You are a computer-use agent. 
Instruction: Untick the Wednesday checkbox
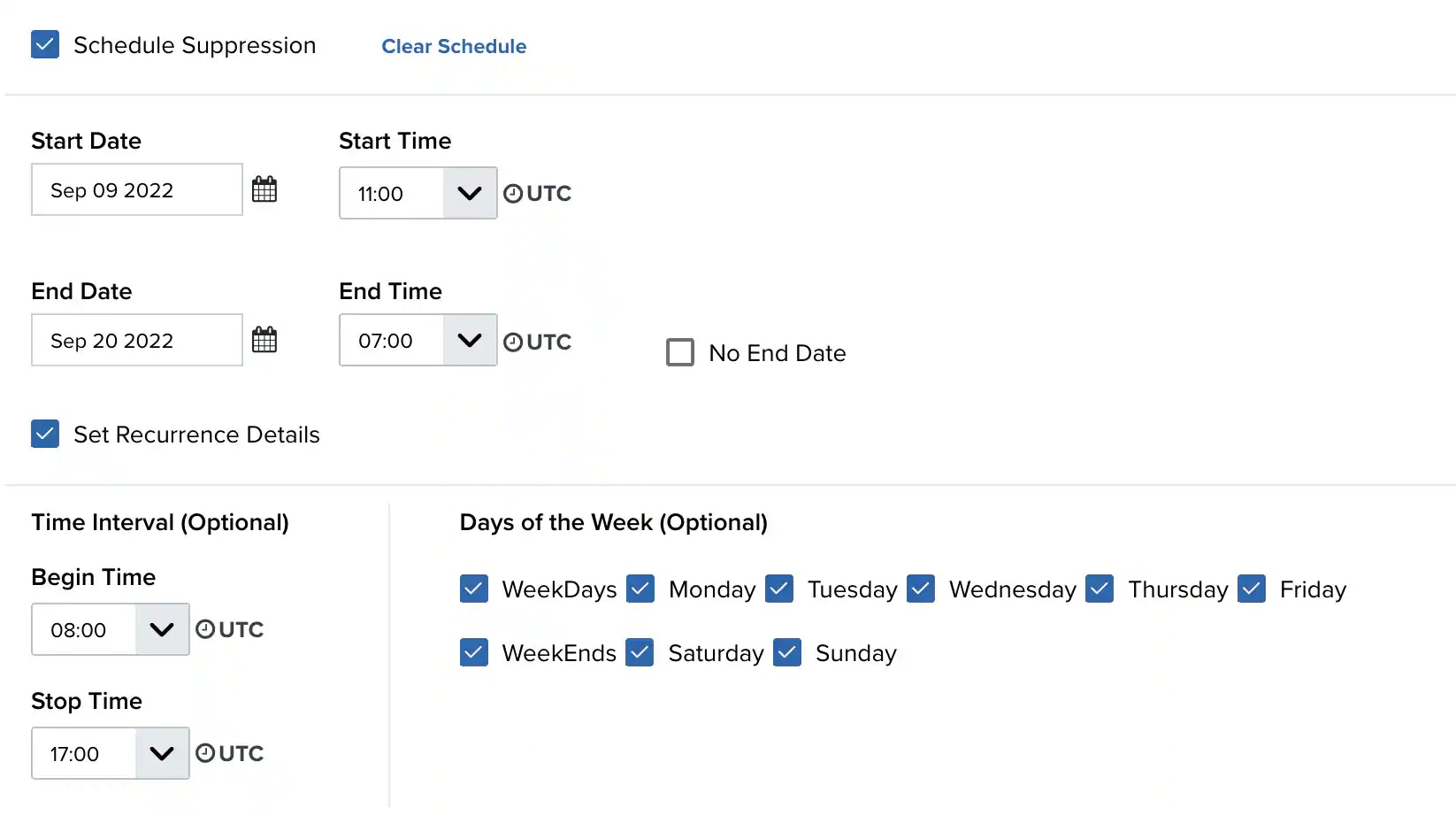pos(921,589)
